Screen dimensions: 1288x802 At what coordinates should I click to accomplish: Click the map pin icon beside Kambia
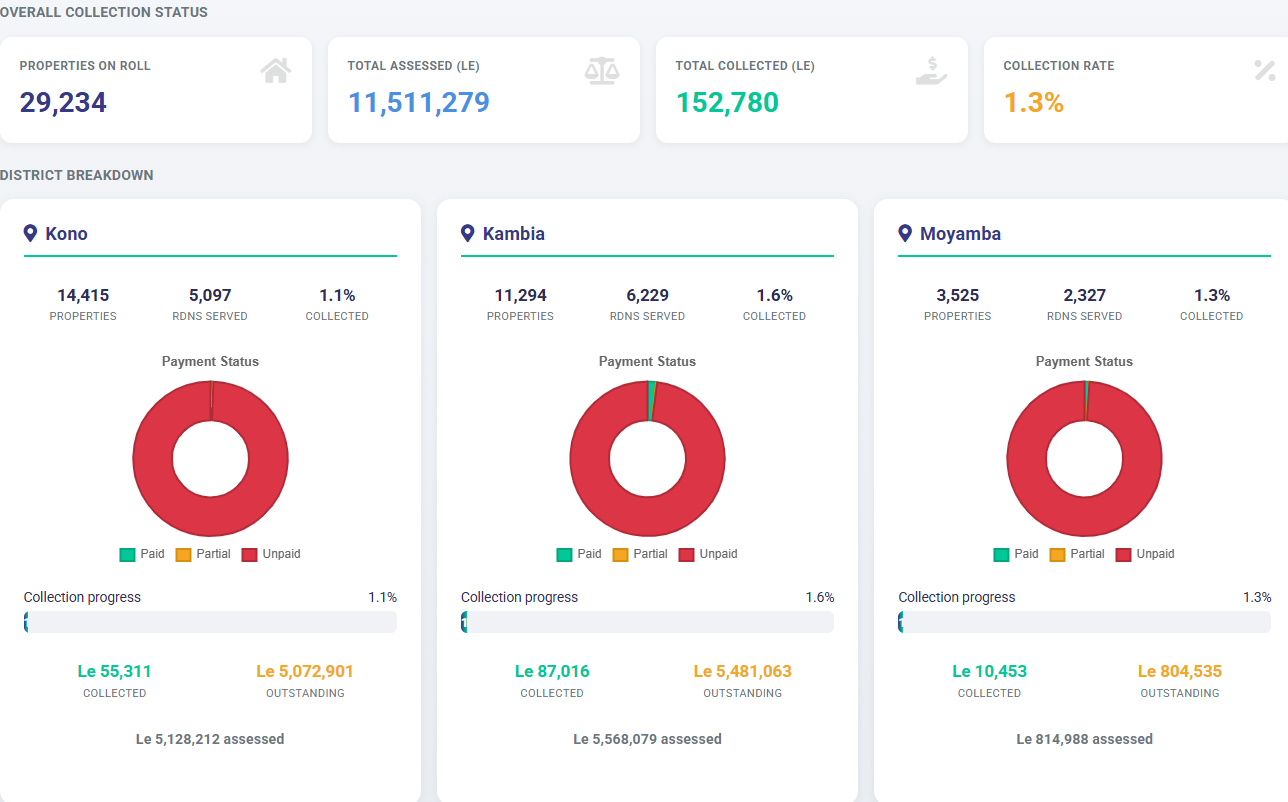tap(467, 233)
